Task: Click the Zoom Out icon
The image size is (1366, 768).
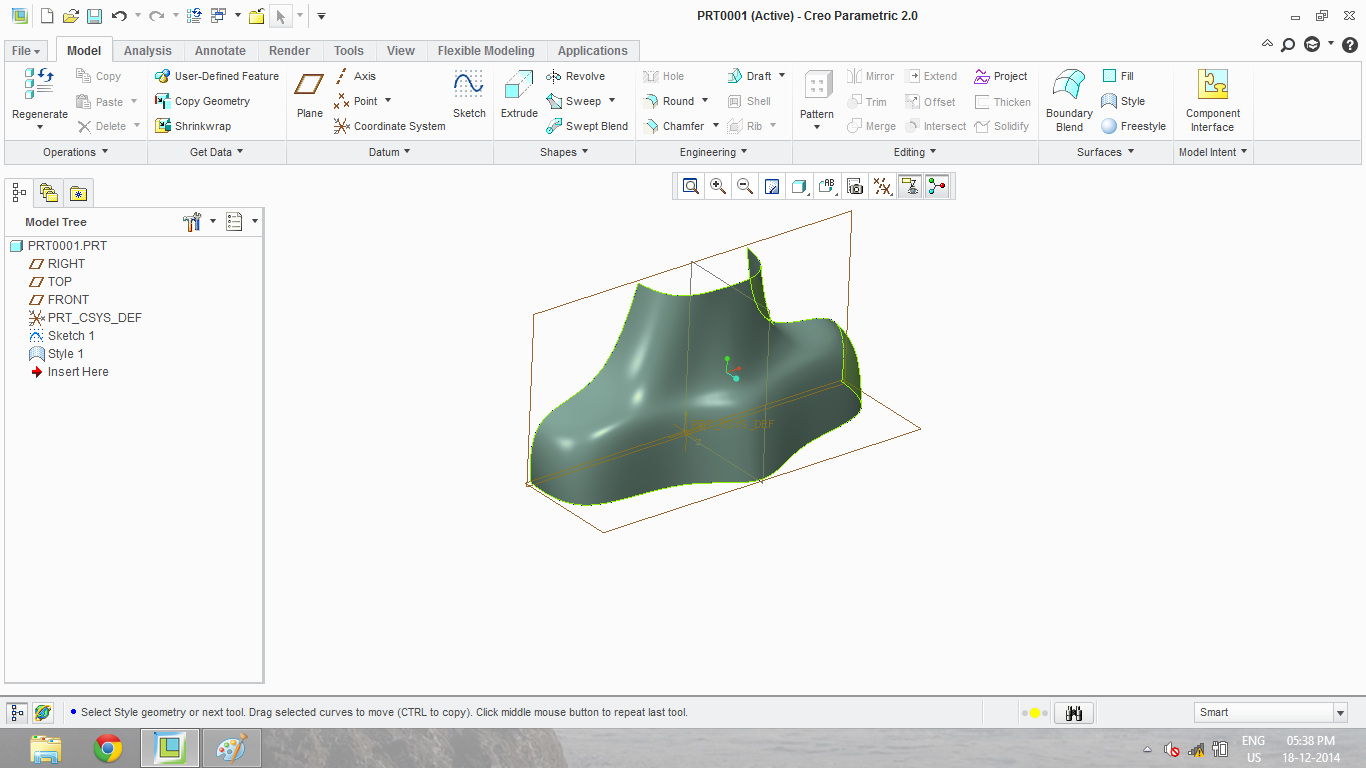Action: [x=745, y=186]
